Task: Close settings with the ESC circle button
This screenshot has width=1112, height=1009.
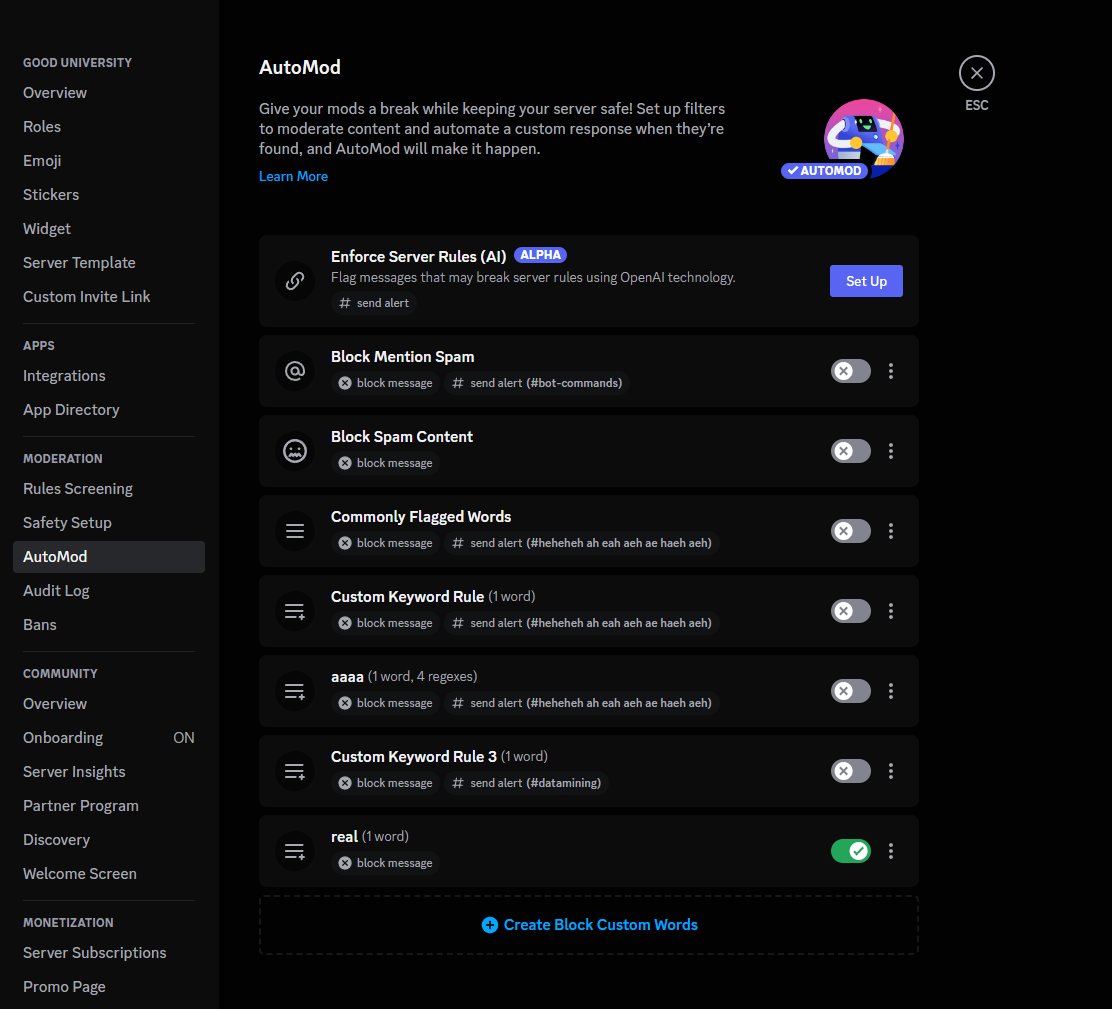Action: pyautogui.click(x=977, y=73)
